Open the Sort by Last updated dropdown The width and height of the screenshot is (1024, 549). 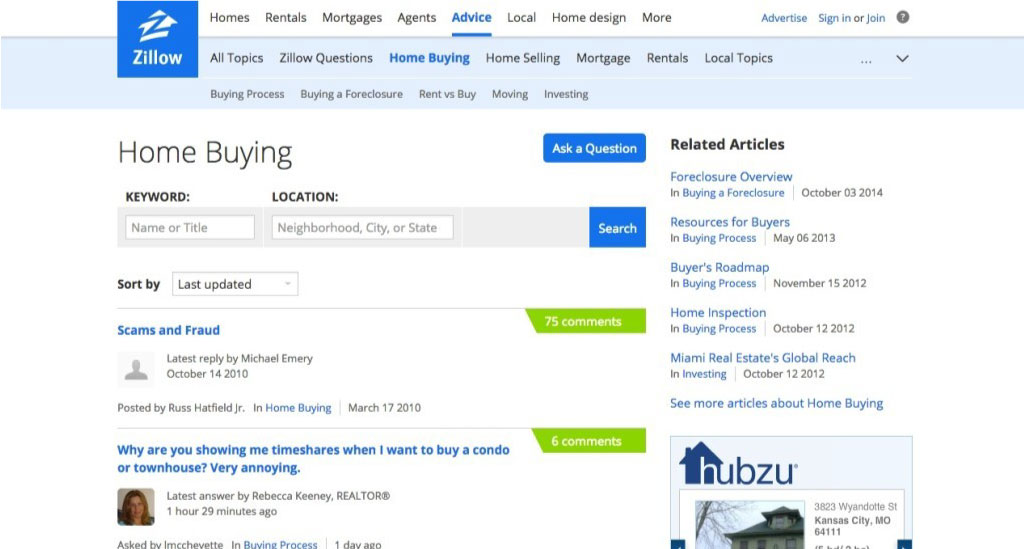(235, 284)
